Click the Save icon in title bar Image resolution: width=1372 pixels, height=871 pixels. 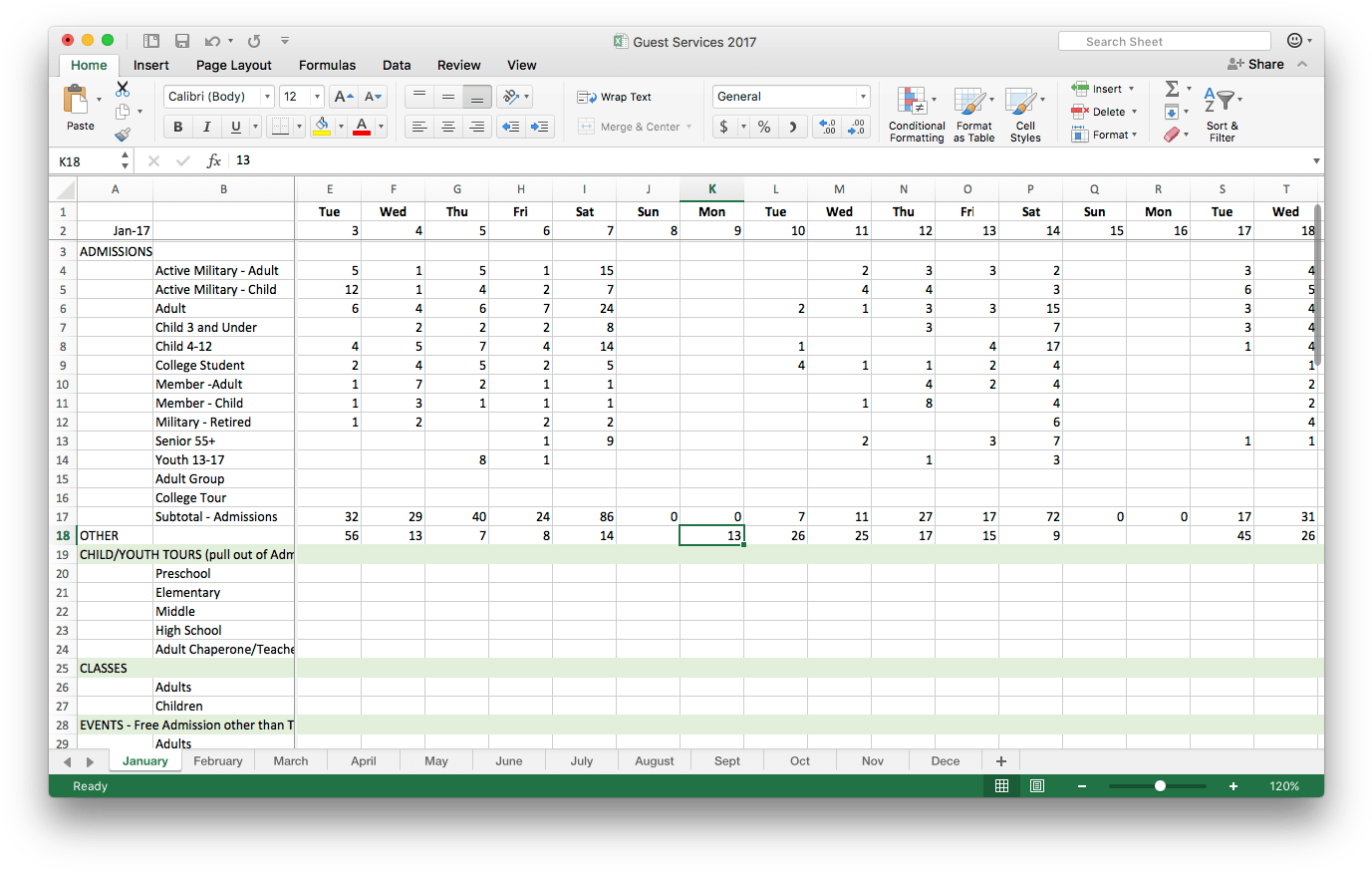(182, 41)
